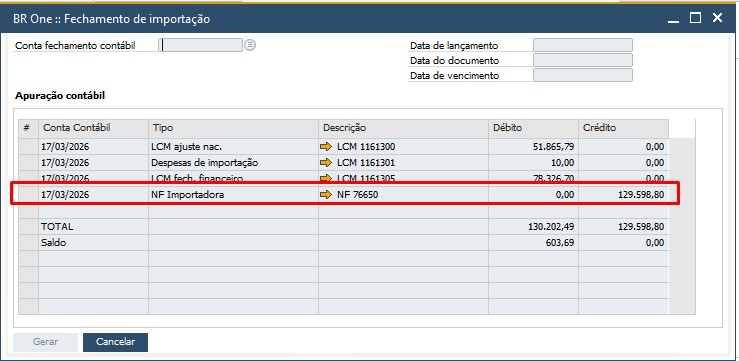Select the LCM ajuste nac. cell

pos(233,147)
